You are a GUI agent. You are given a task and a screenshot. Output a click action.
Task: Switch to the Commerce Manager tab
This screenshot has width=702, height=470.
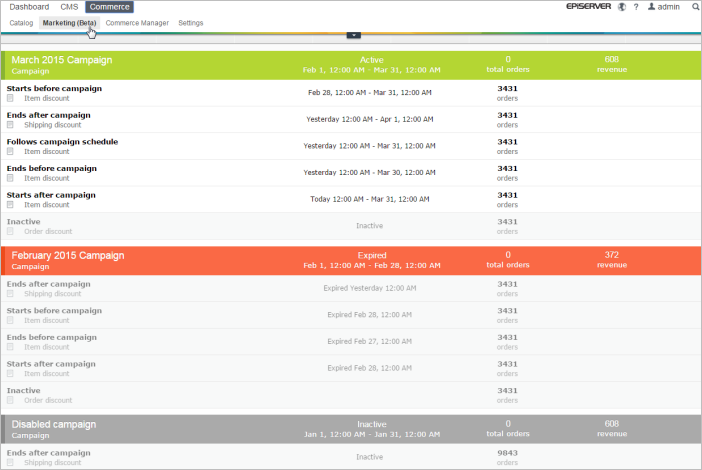137,22
